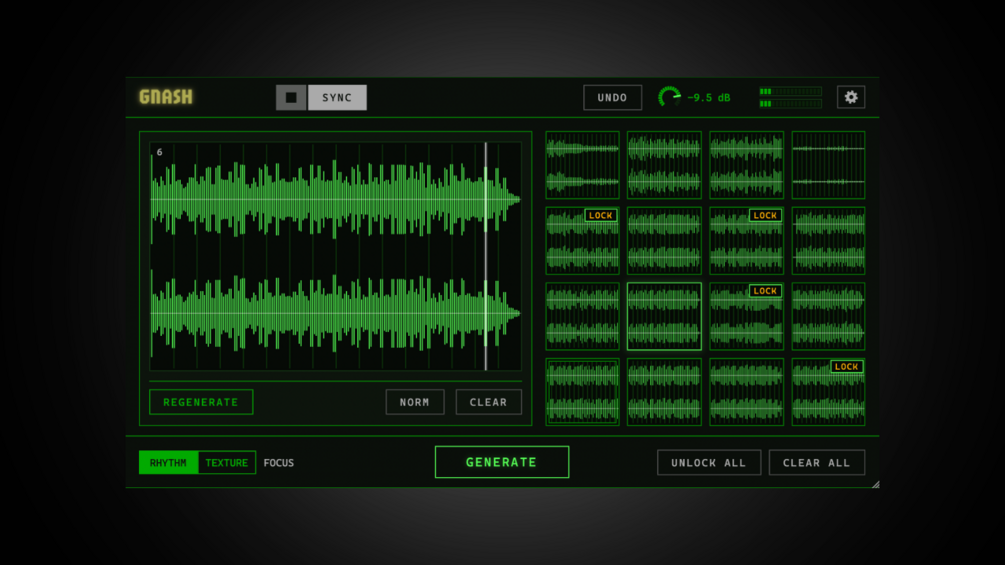This screenshot has height=565, width=1005.
Task: Select the third slot in the top row
Action: [746, 165]
